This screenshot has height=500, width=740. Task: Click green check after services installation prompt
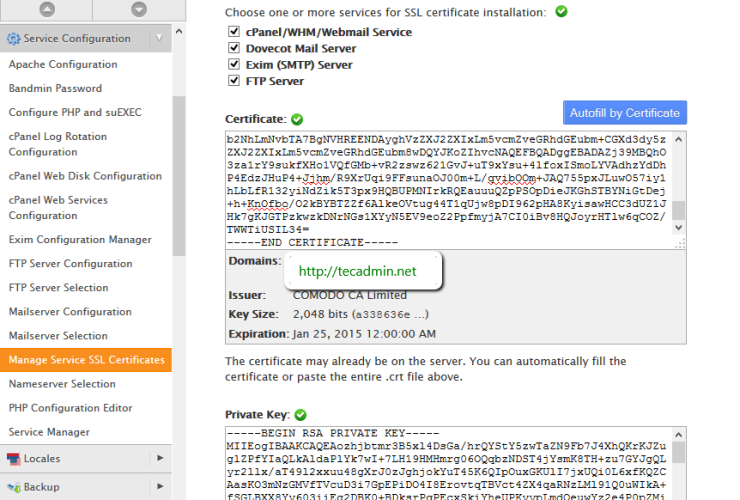561,12
